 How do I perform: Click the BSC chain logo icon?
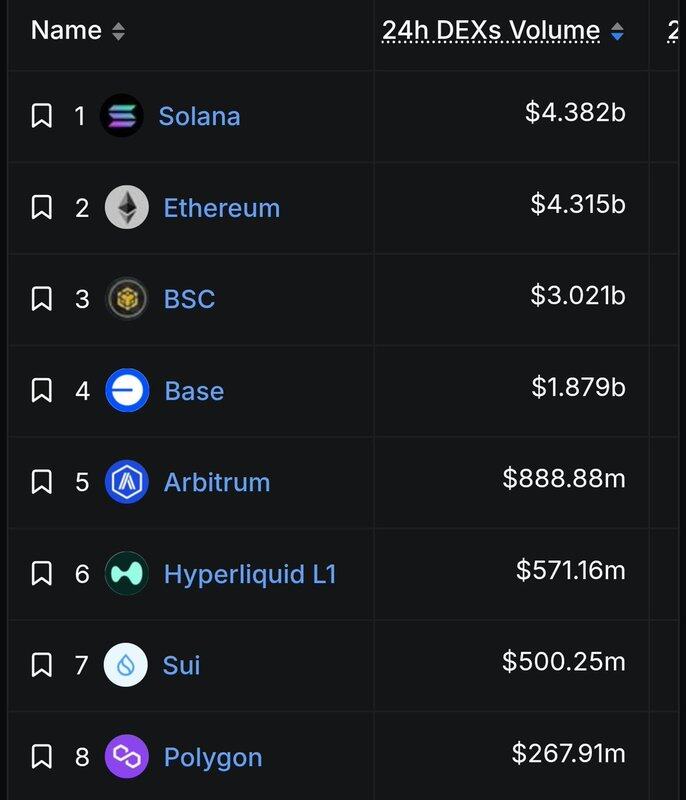(x=127, y=299)
